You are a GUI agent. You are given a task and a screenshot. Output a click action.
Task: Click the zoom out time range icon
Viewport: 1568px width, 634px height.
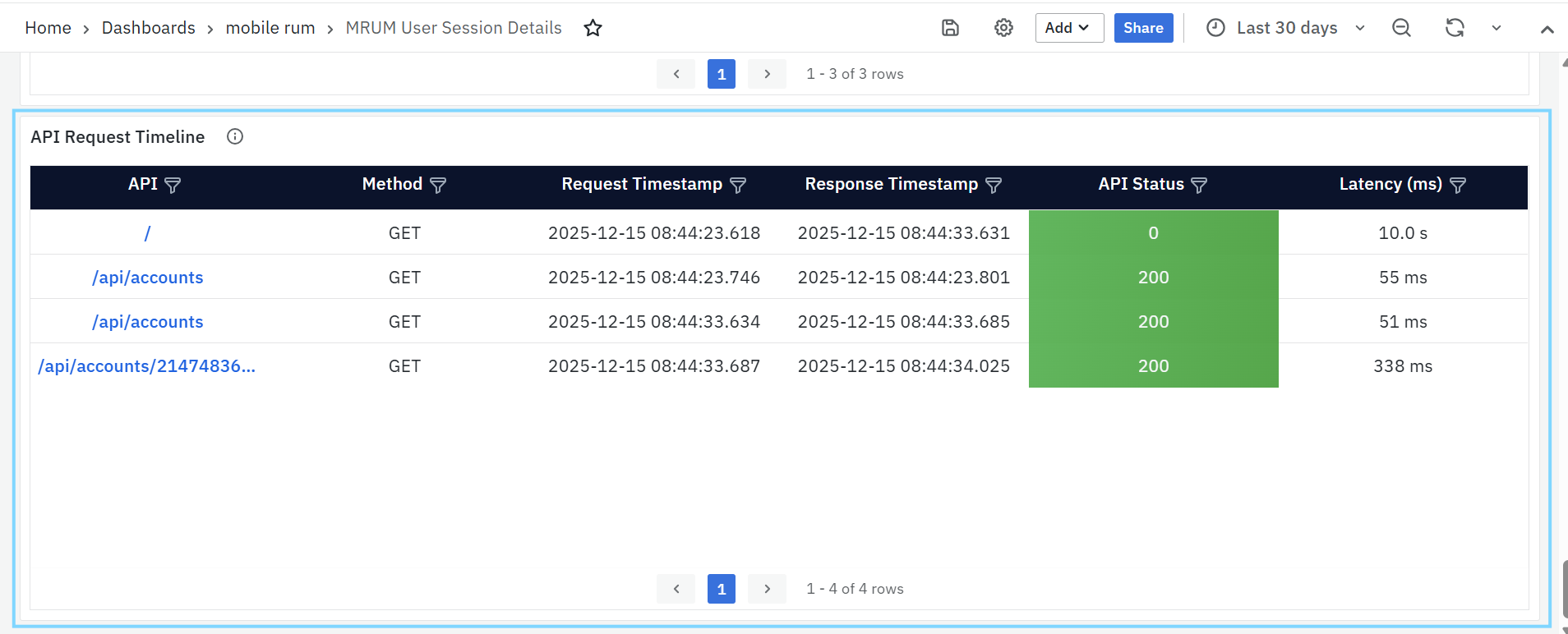tap(1401, 28)
